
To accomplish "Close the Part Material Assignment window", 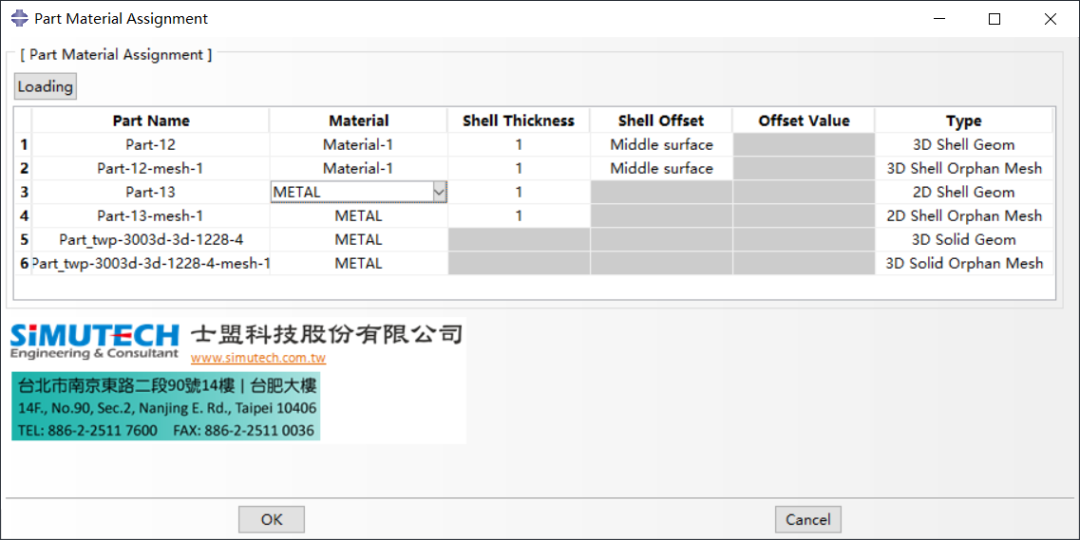I will (x=1050, y=19).
